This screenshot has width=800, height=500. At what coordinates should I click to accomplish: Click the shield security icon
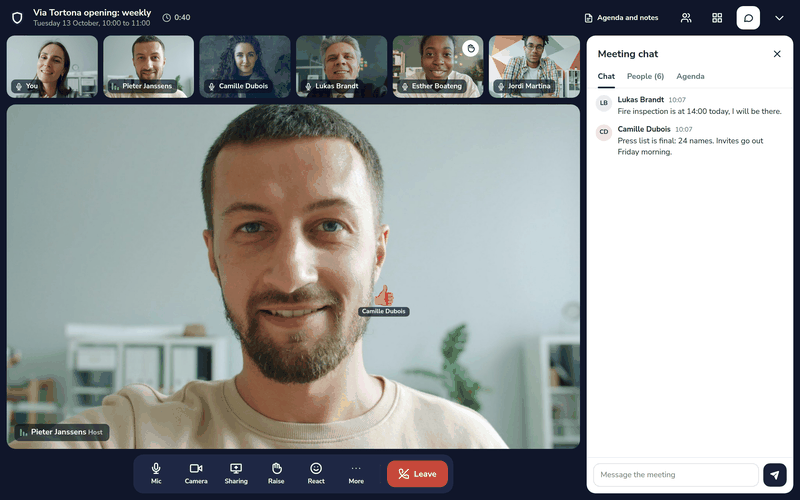[17, 18]
